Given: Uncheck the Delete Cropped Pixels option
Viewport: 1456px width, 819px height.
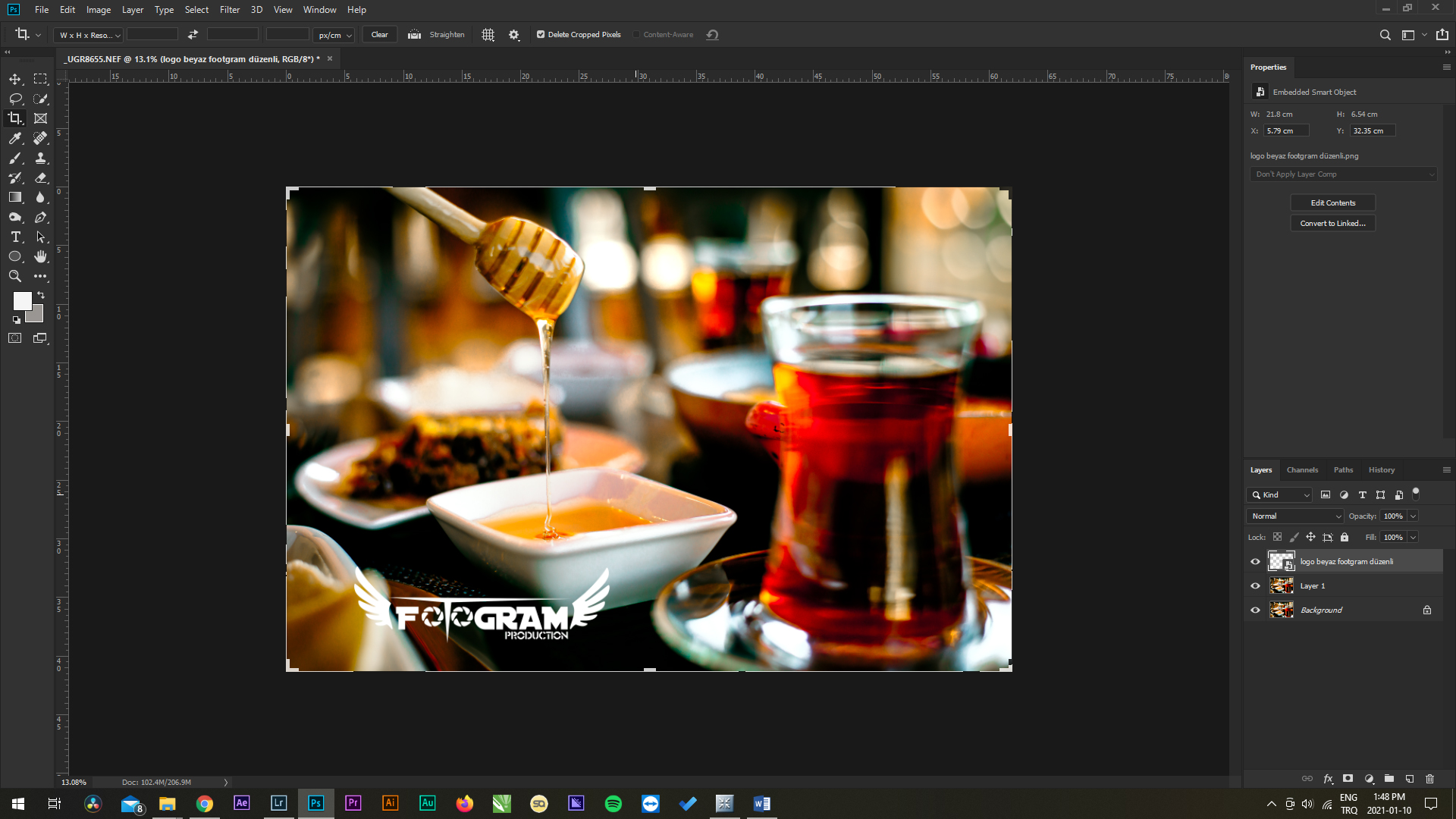Looking at the screenshot, I should (x=541, y=34).
